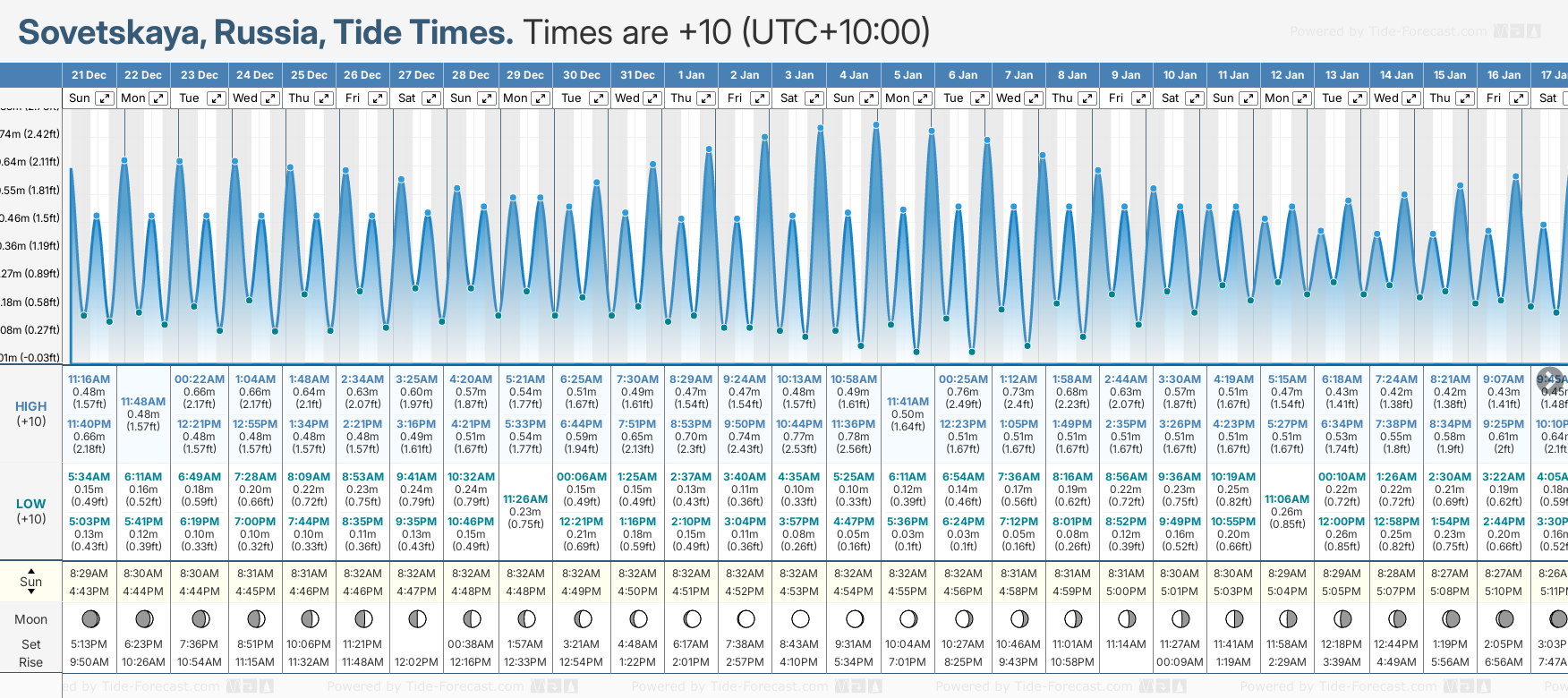Expand the Thu 1 Jan column
Viewport: 1568px width, 698px height.
pos(705,98)
